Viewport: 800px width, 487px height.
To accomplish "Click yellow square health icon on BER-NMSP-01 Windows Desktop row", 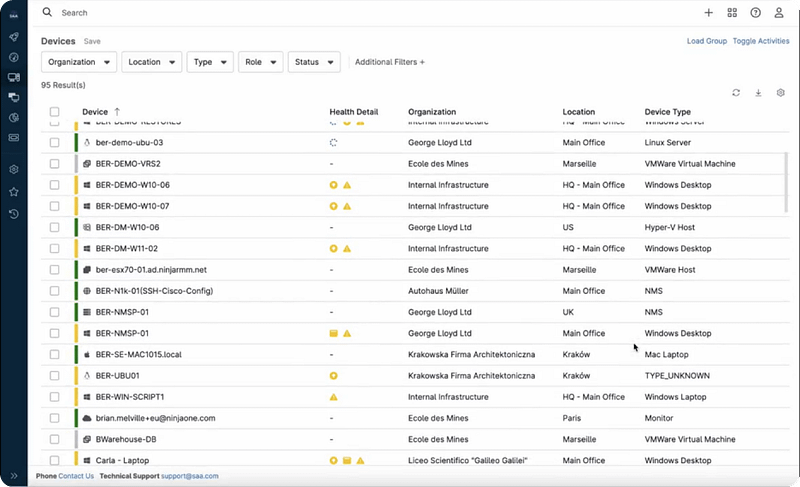I will 334,334.
